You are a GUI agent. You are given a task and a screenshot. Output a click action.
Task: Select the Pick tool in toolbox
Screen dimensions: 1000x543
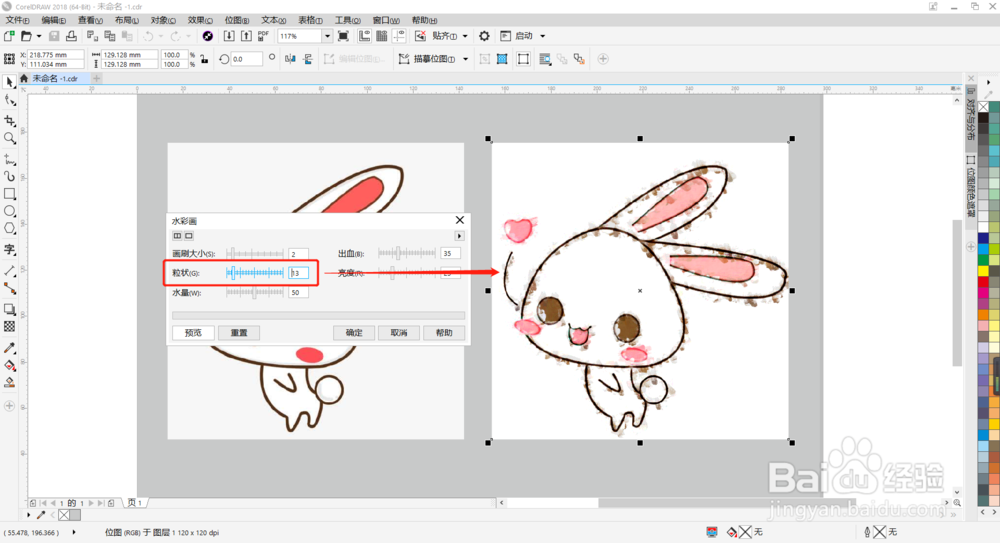[x=10, y=82]
